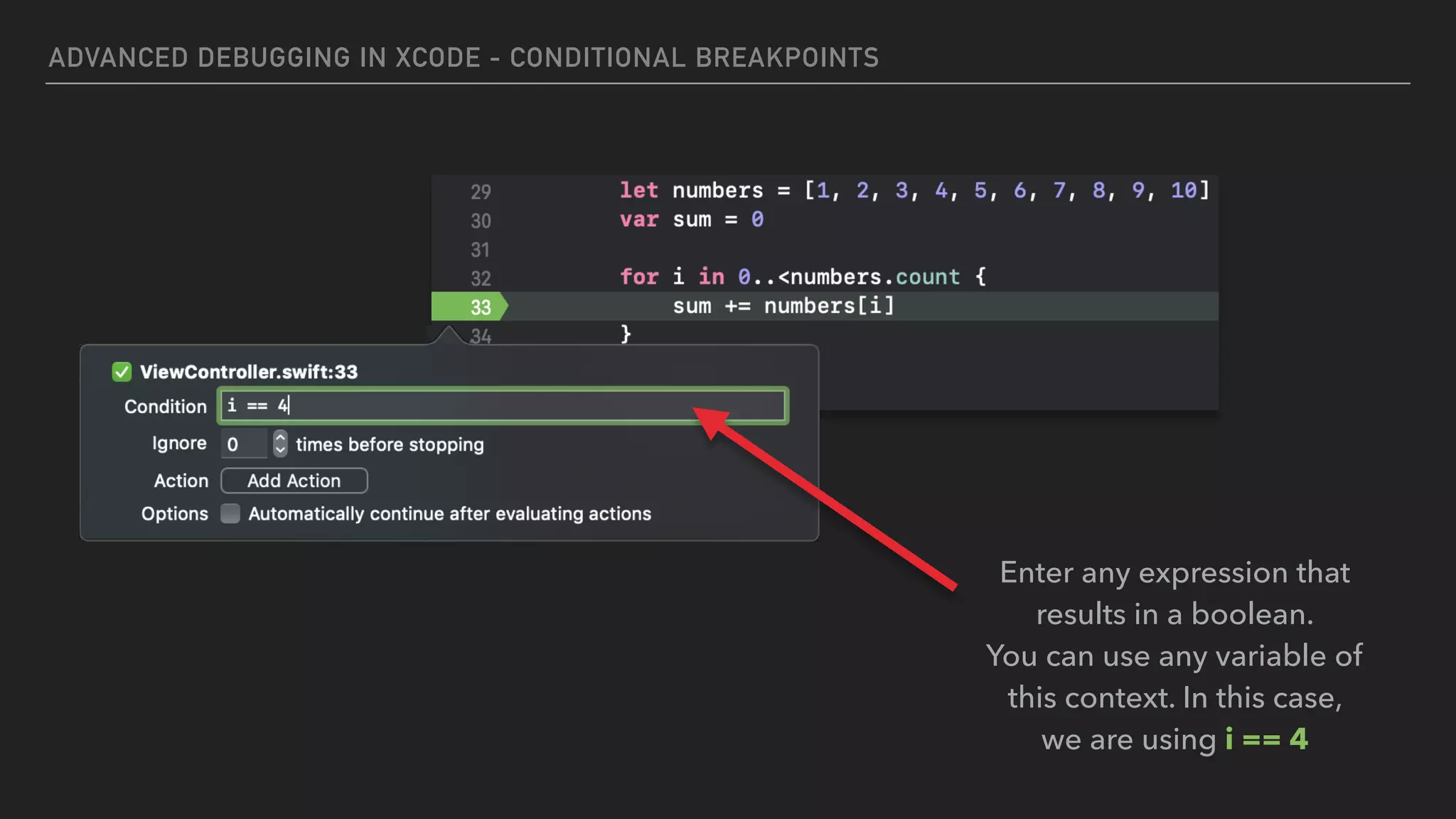Click the slide title about Conditional Breakpoints
Image resolution: width=1456 pixels, height=819 pixels.
point(464,58)
